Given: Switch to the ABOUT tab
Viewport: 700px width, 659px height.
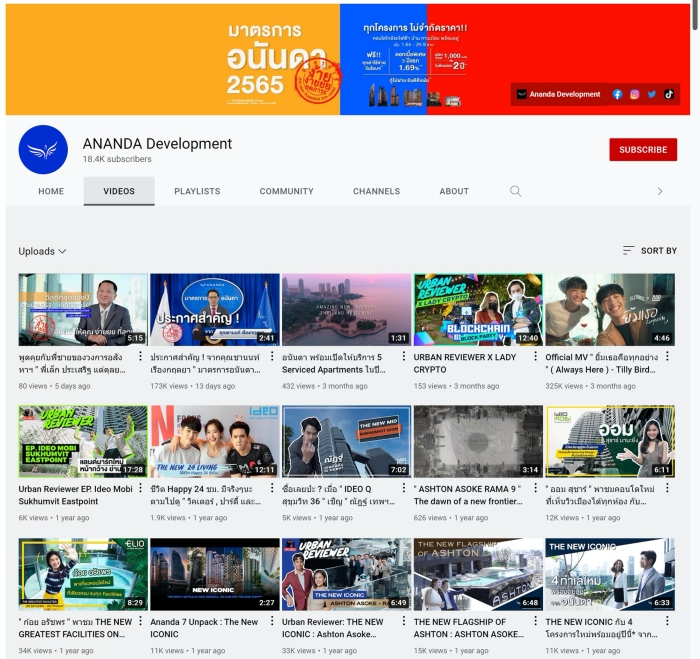Looking at the screenshot, I should pos(454,191).
